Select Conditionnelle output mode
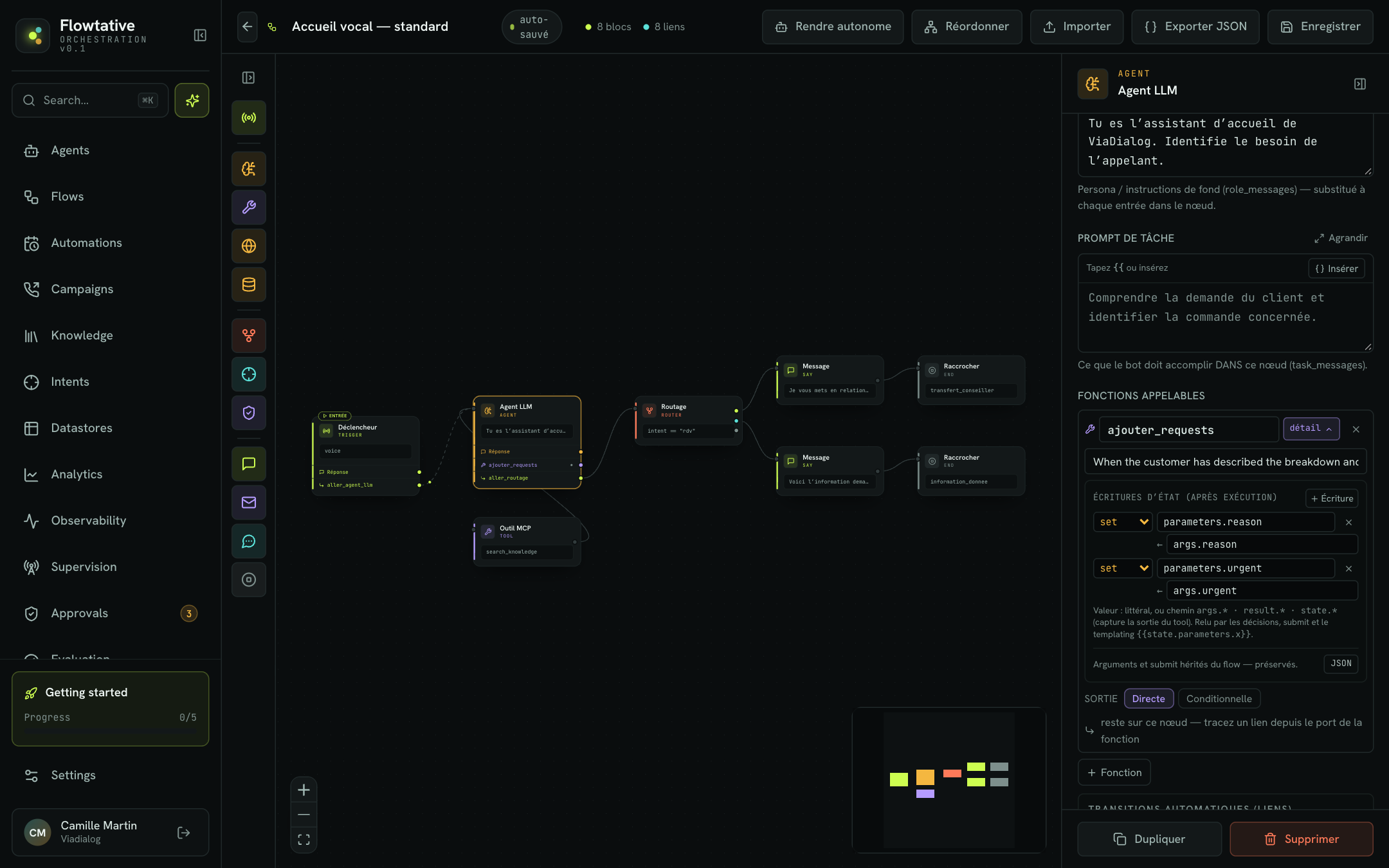The width and height of the screenshot is (1389, 868). tap(1219, 699)
